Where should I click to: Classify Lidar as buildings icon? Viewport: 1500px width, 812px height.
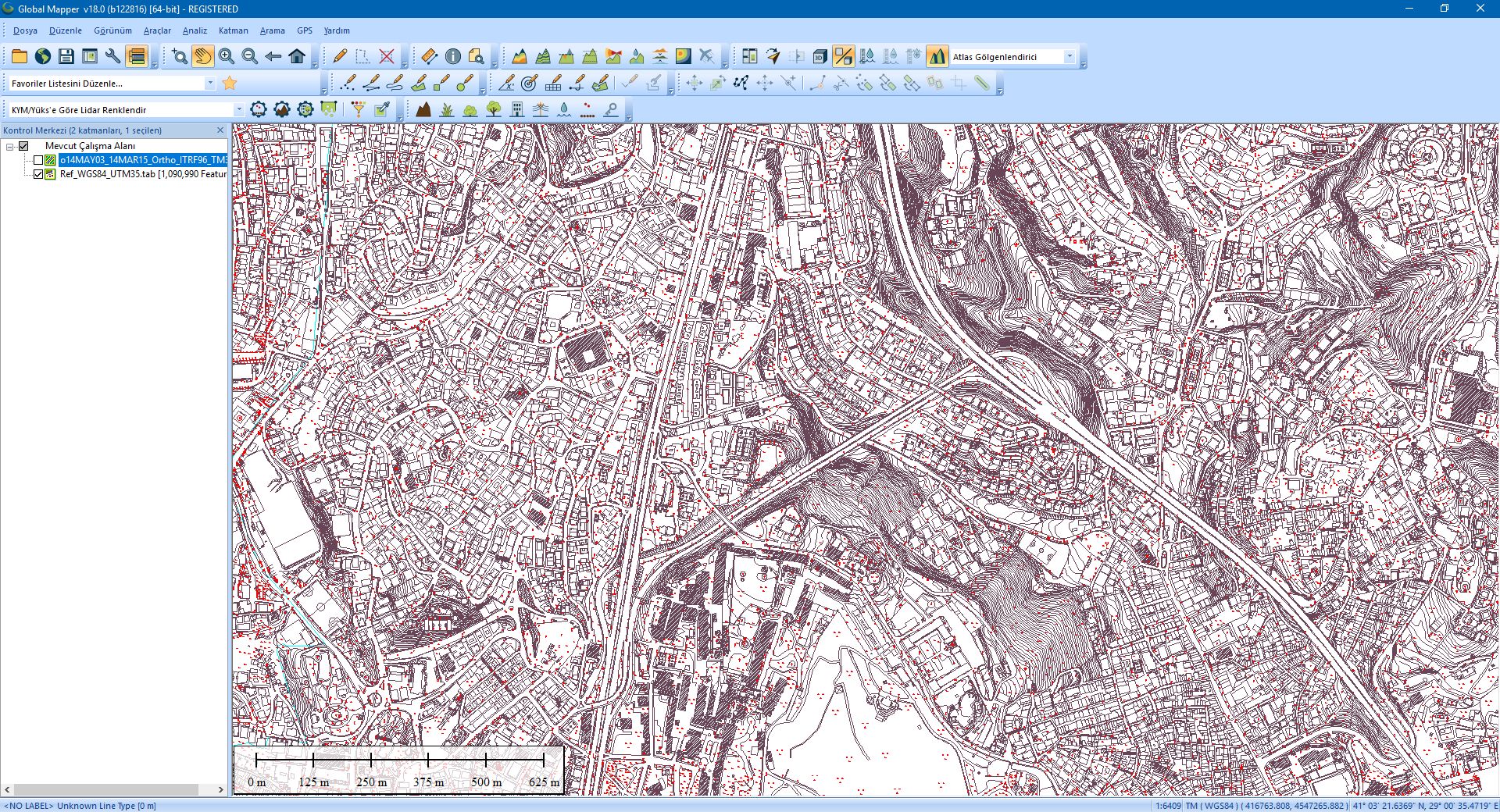tap(517, 109)
